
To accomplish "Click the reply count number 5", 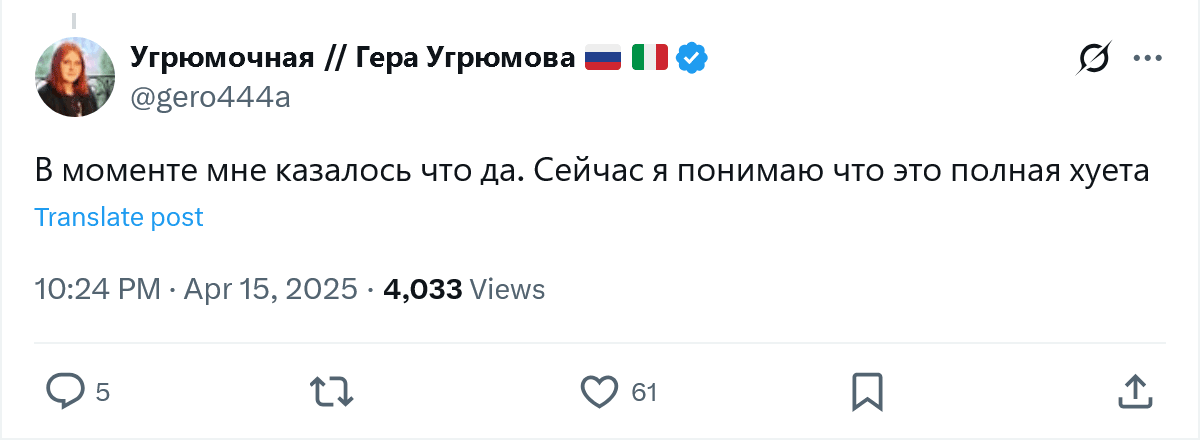I will point(102,392).
